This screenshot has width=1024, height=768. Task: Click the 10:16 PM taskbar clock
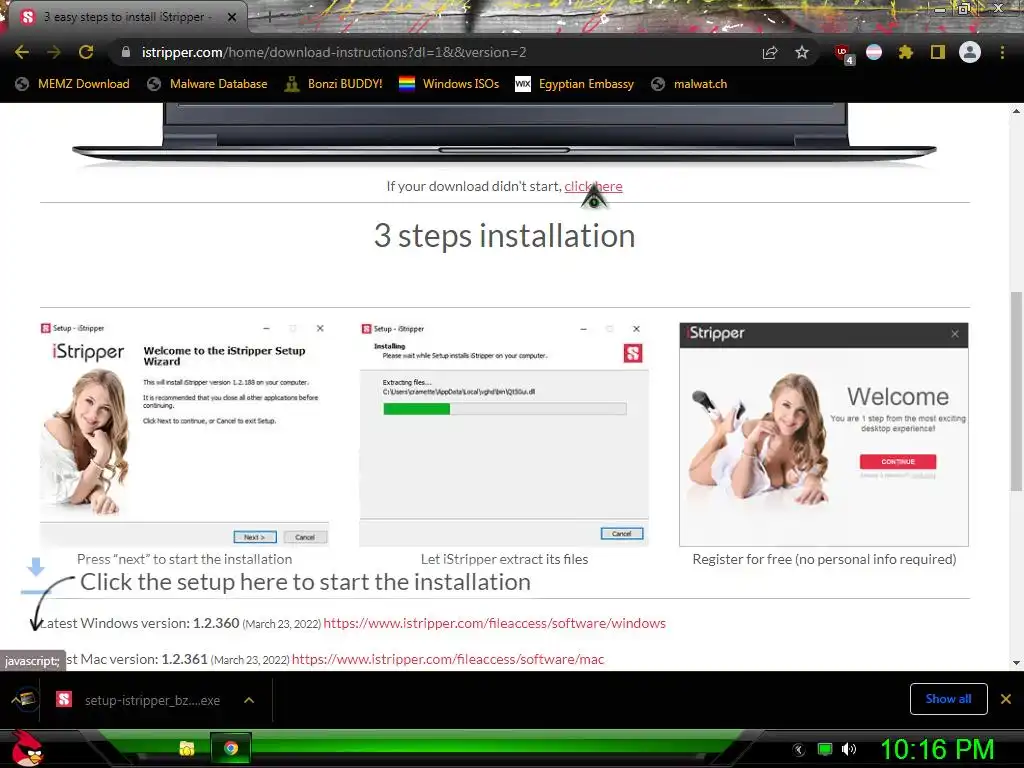(x=937, y=749)
